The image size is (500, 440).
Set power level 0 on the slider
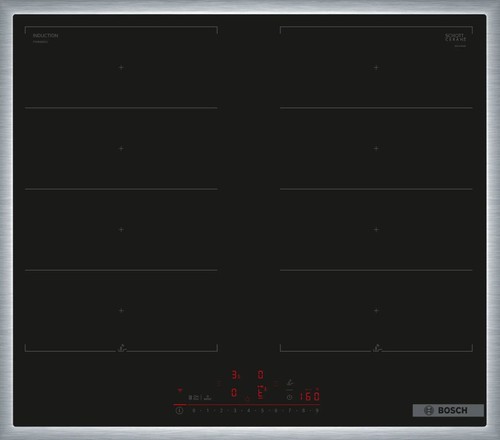coord(194,410)
